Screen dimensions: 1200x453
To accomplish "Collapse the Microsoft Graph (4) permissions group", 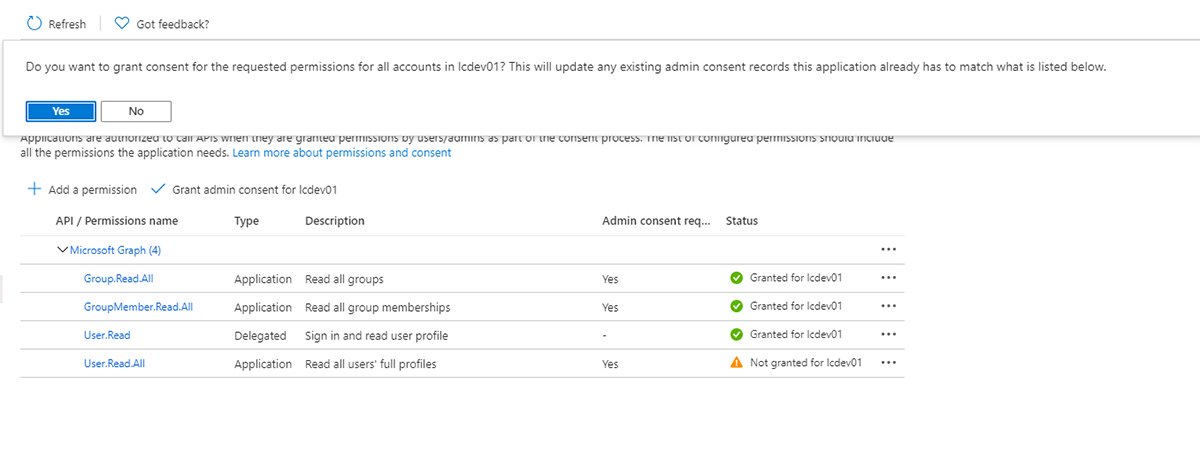I will coord(63,250).
